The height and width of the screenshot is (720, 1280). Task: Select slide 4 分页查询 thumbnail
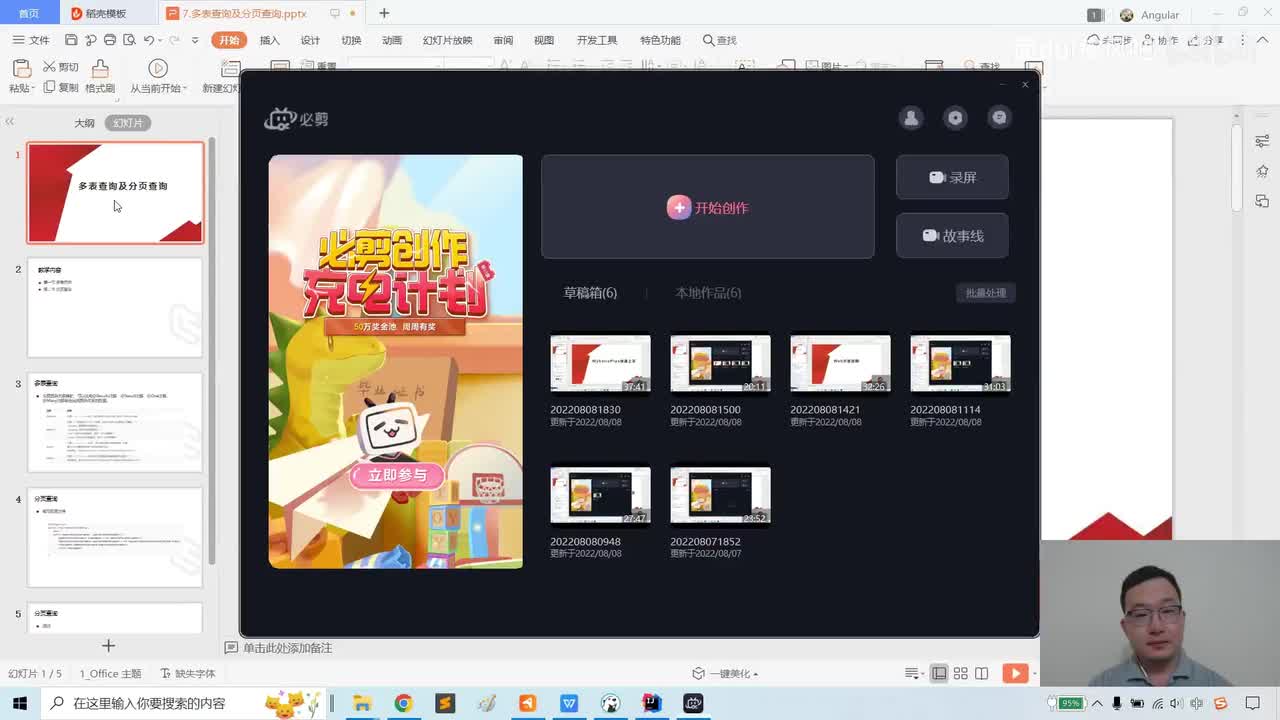(115, 537)
